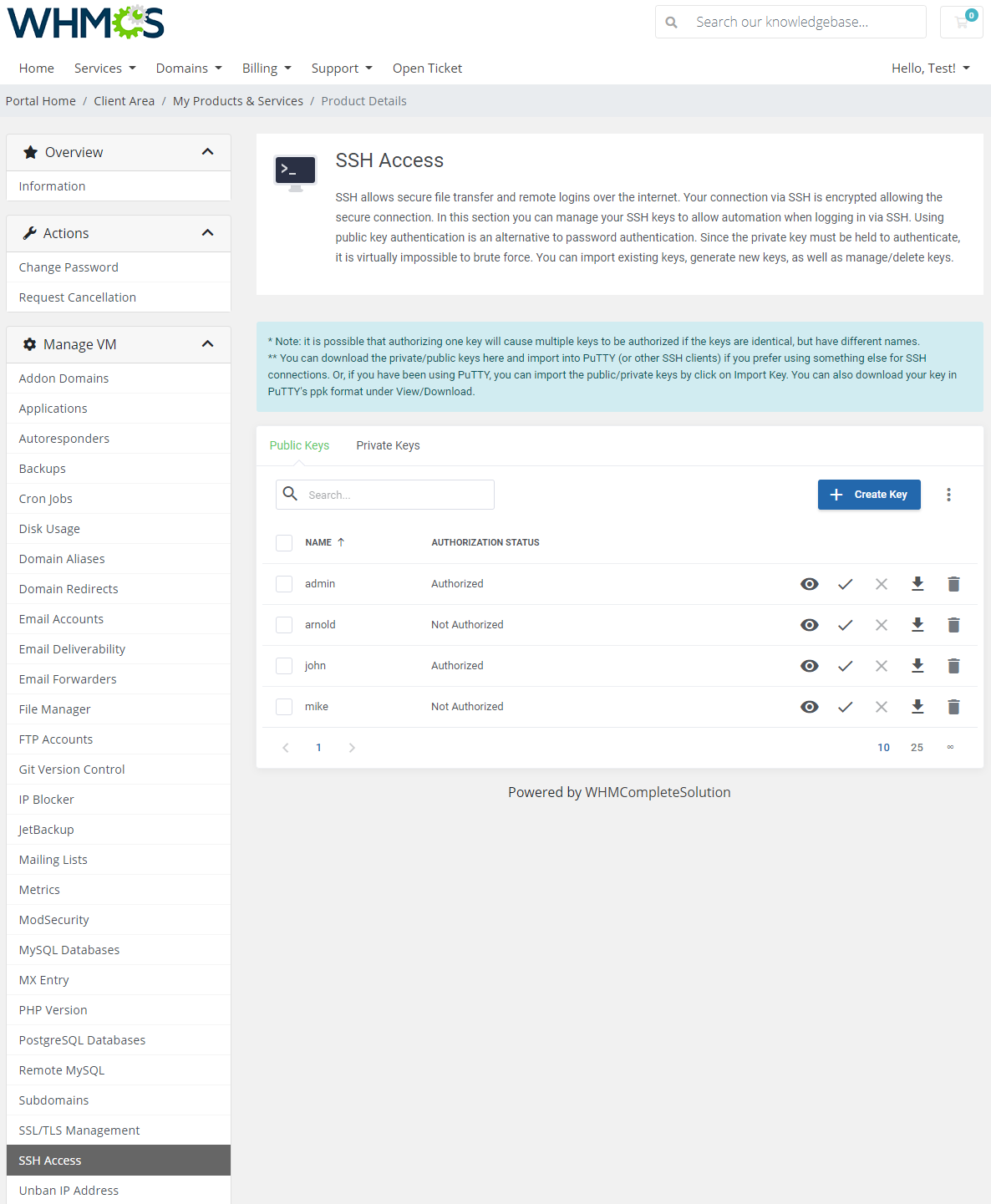Delete the arnold key with the trash icon
This screenshot has width=991, height=1204.
[953, 624]
